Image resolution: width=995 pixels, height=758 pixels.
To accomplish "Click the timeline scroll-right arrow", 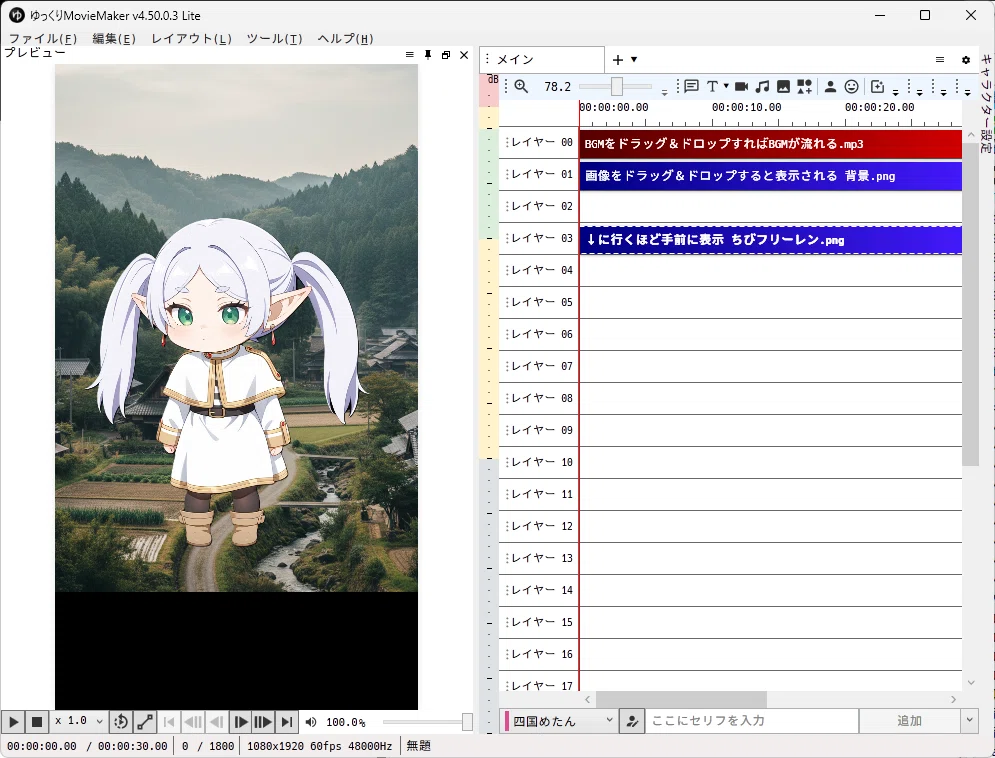I will pos(954,699).
